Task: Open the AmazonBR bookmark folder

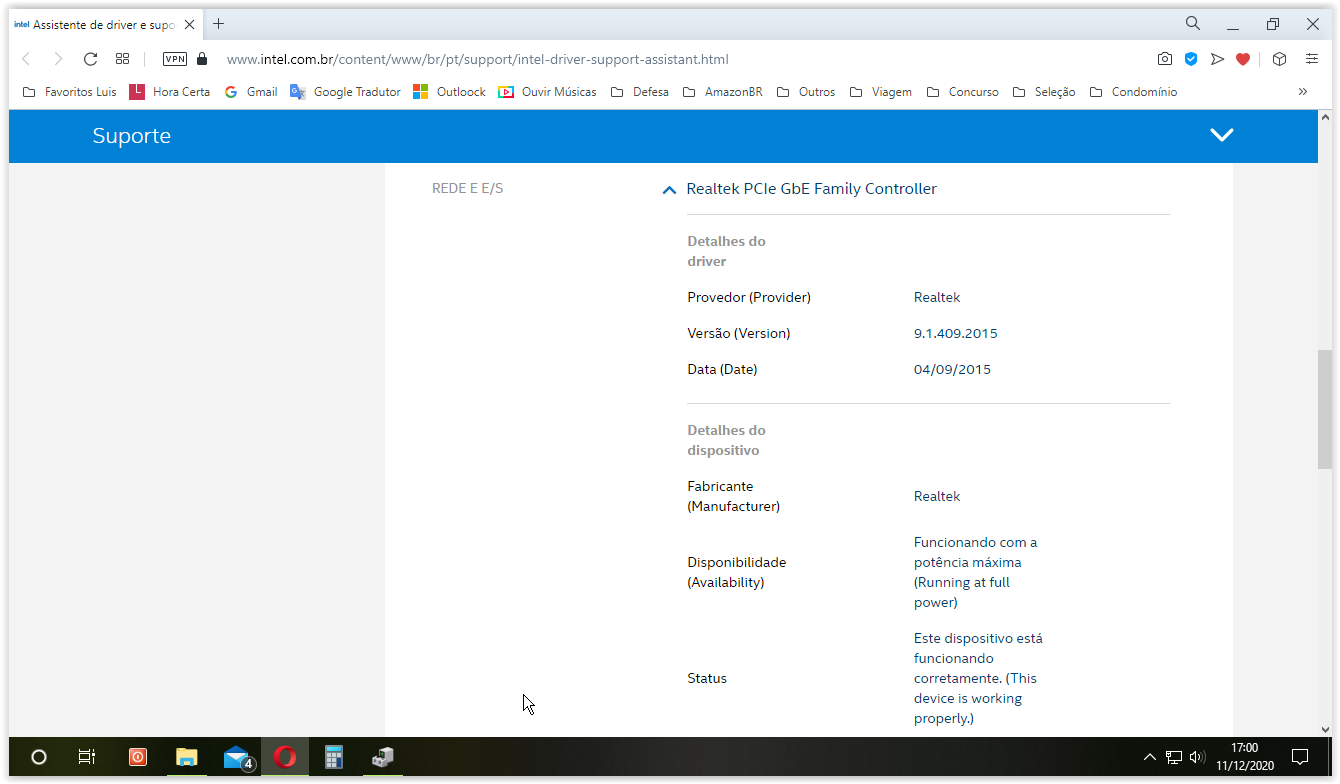Action: (722, 92)
